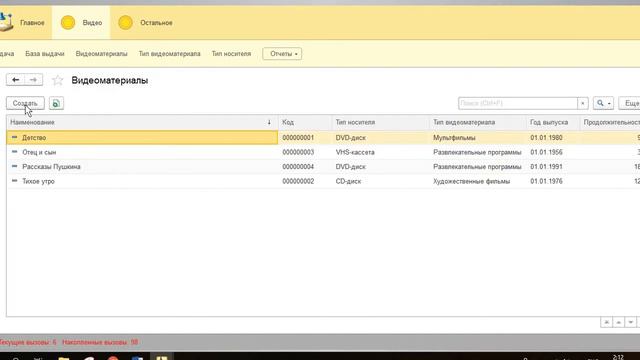The width and height of the screenshot is (640, 360).
Task: Click the copy-item icon next to Создать
Action: coord(56,103)
